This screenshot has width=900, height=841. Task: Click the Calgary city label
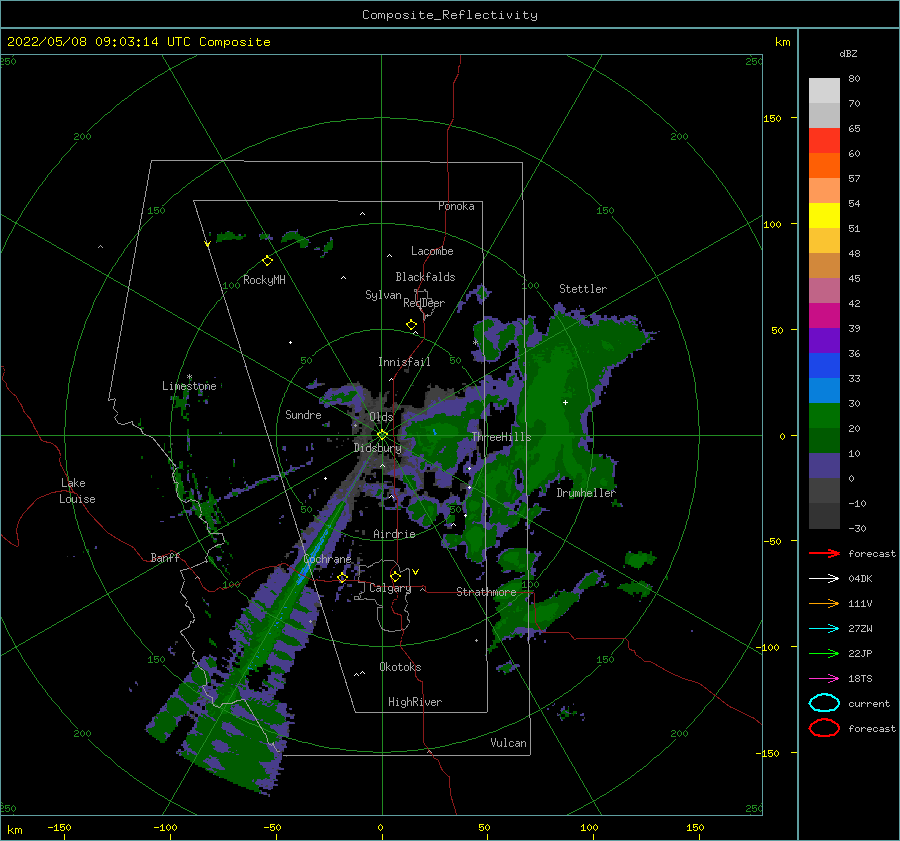click(390, 588)
